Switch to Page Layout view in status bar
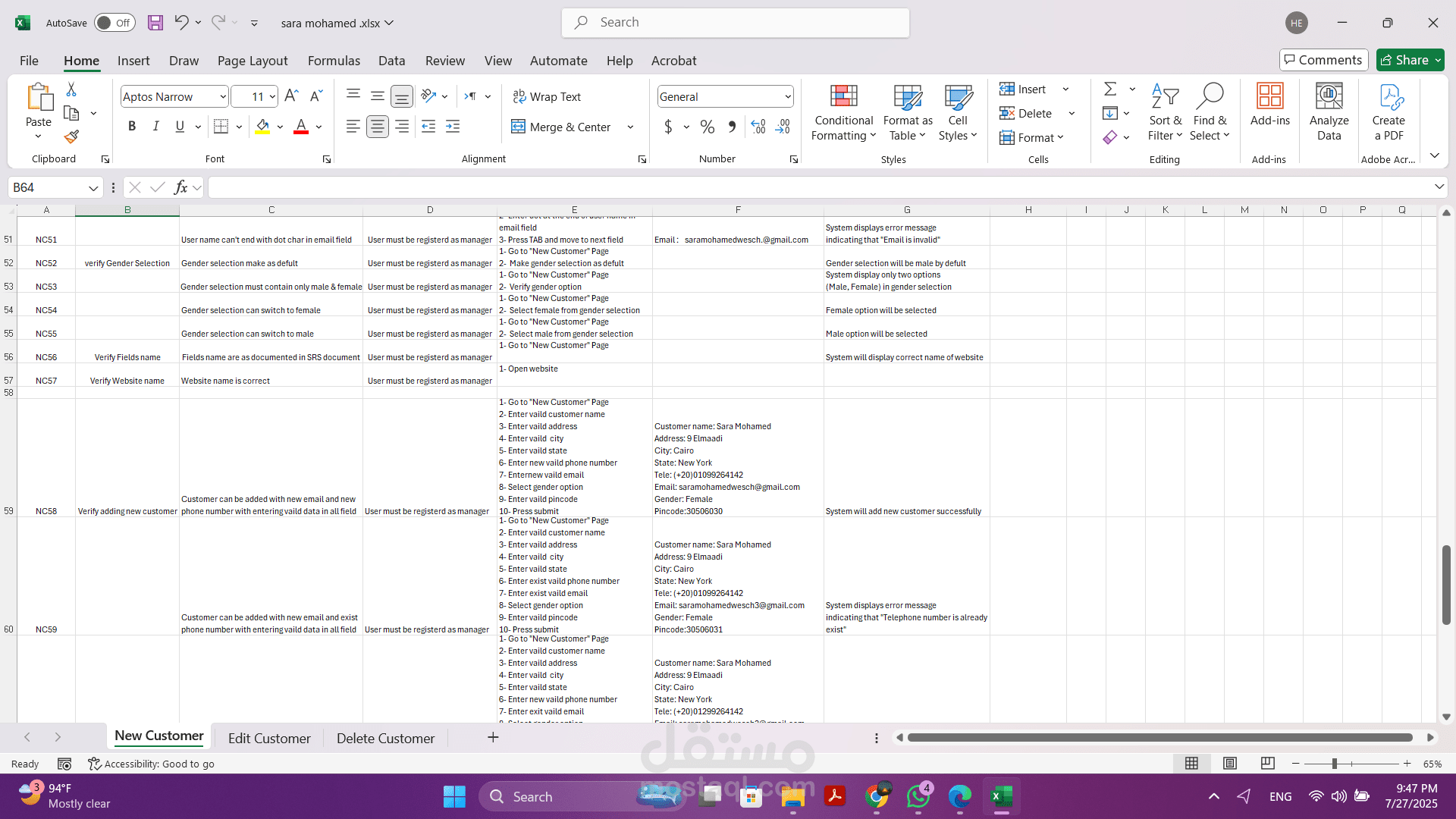This screenshot has height=819, width=1456. [1230, 764]
